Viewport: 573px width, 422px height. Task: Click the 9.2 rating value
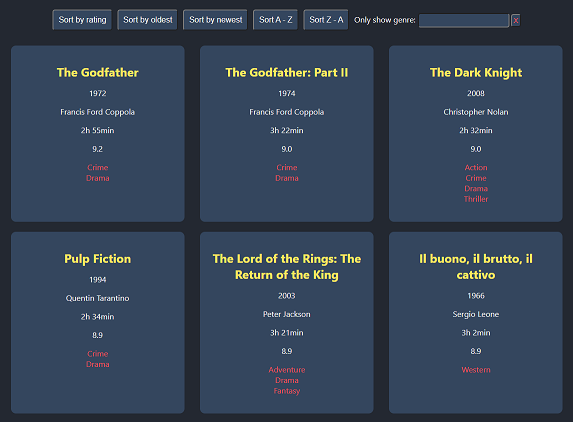[x=98, y=149]
